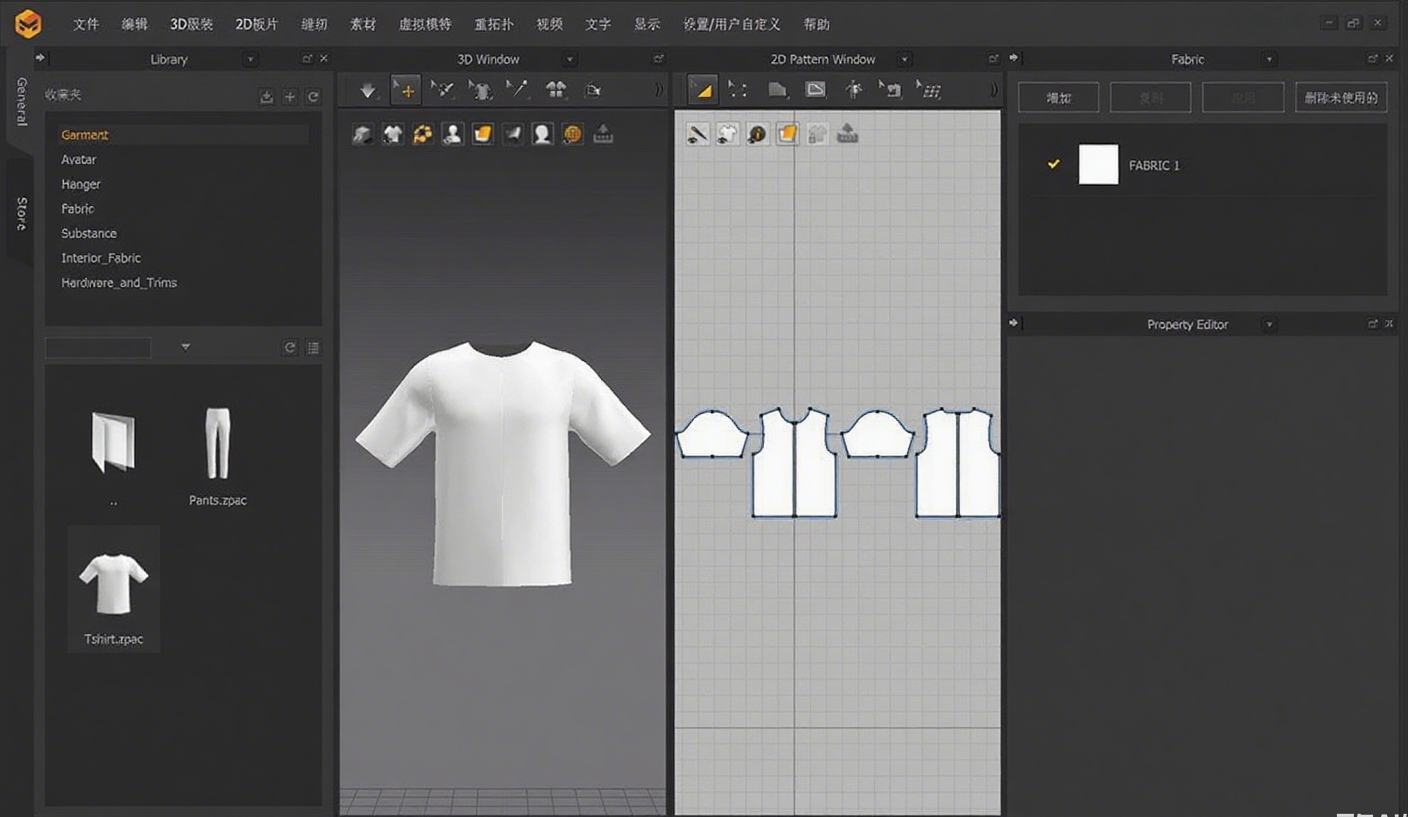This screenshot has width=1408, height=817.
Task: Open the 3D服装 menu
Action: click(x=191, y=24)
